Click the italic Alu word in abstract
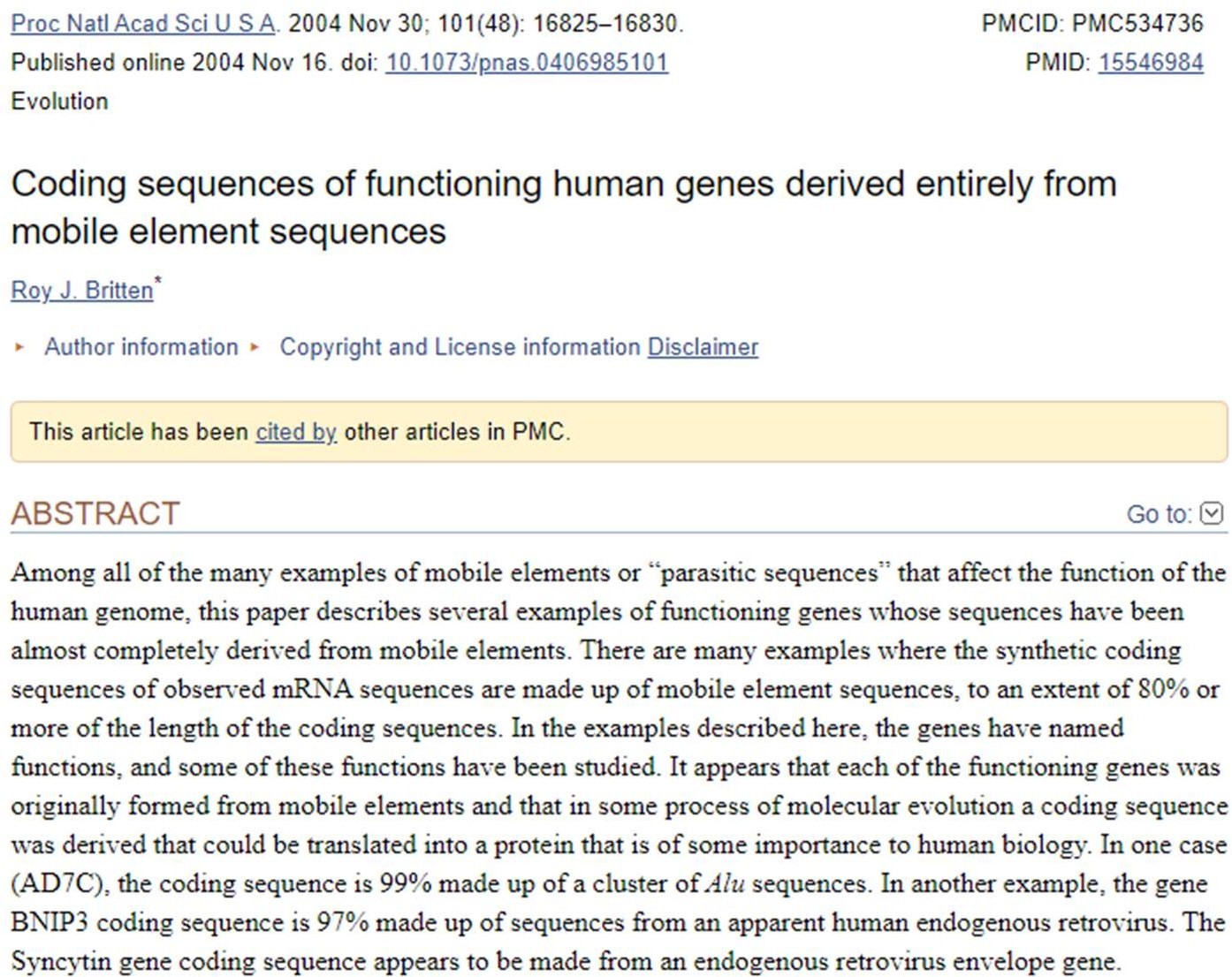The image size is (1232, 977). click(724, 883)
